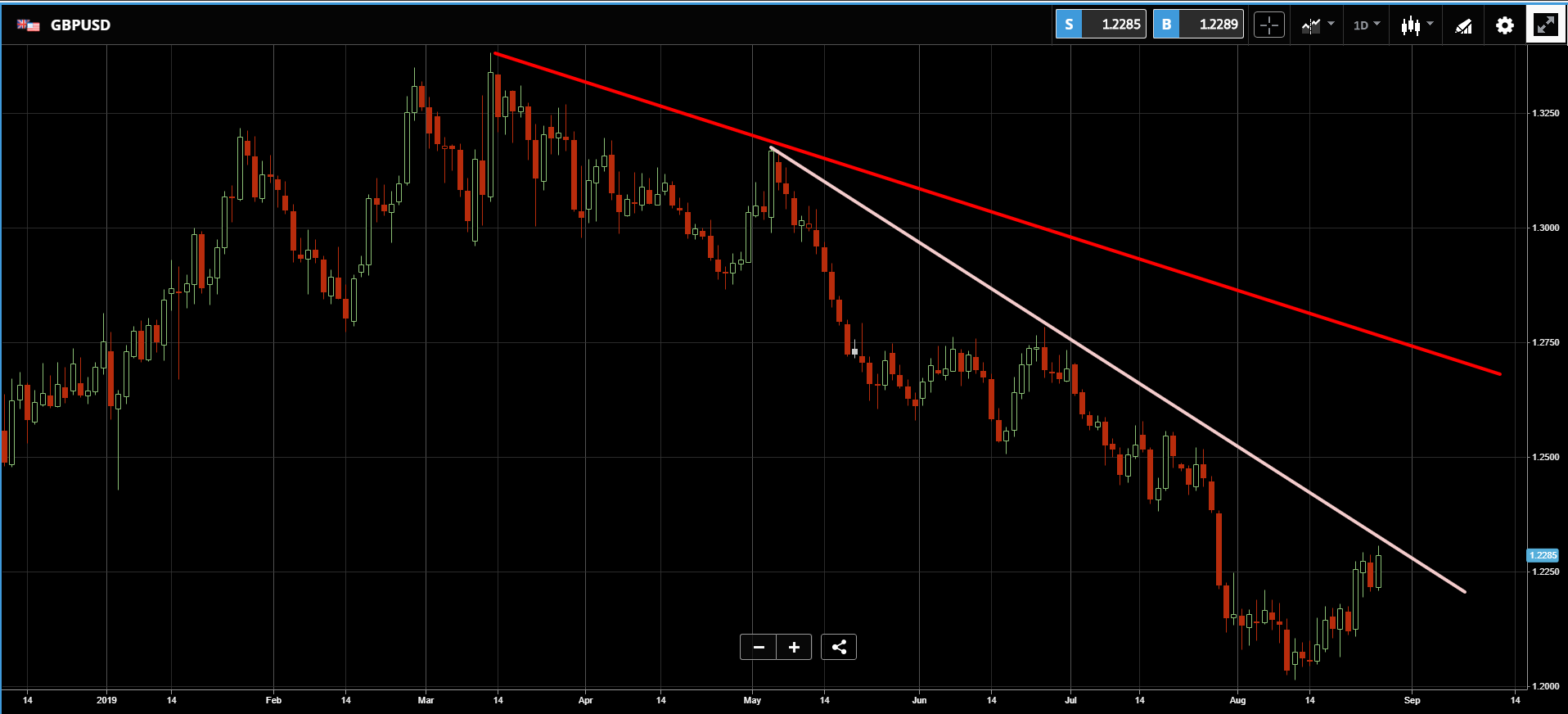The height and width of the screenshot is (714, 1568).
Task: Toggle full screen chart view
Action: (x=1545, y=25)
